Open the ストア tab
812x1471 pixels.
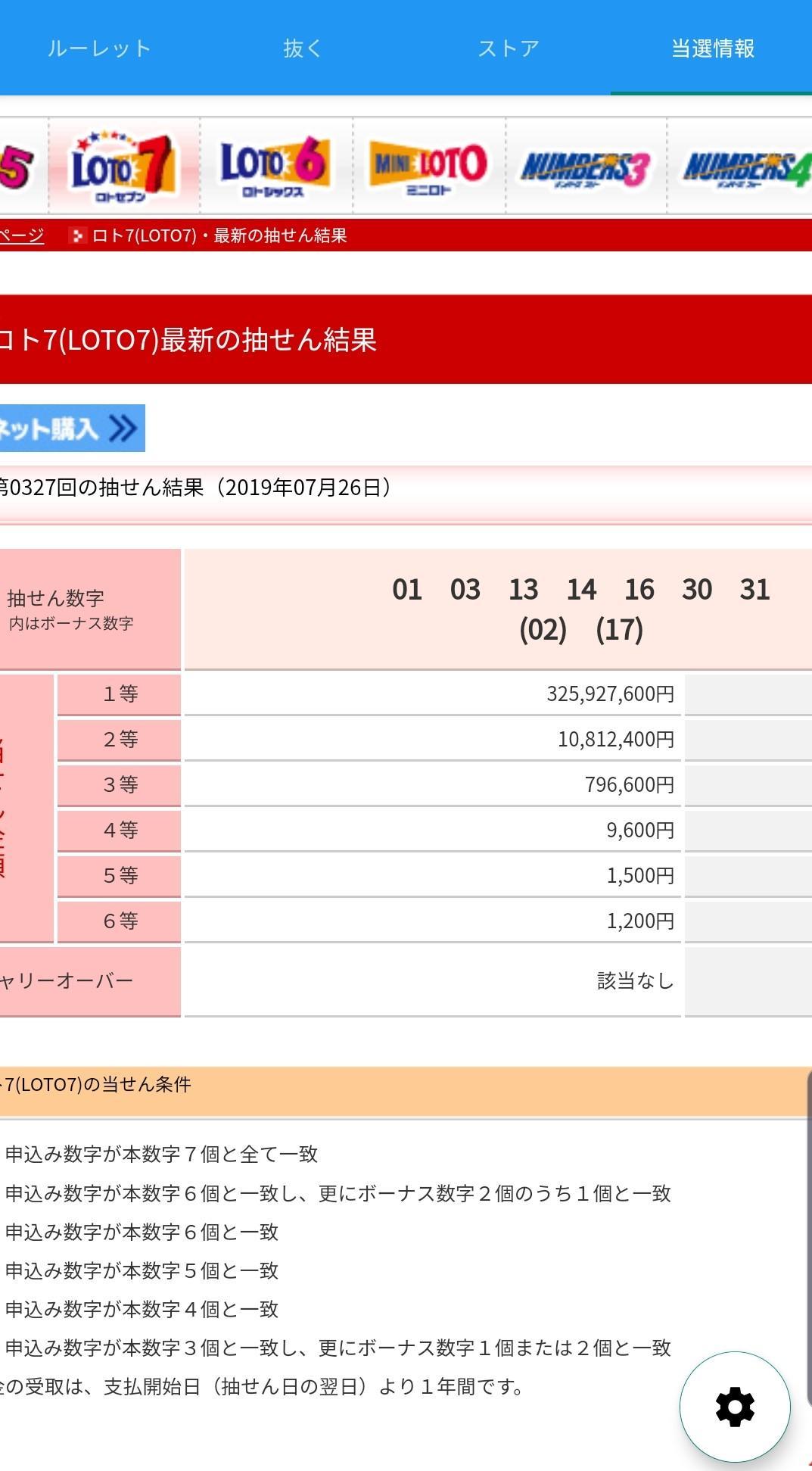tap(509, 48)
